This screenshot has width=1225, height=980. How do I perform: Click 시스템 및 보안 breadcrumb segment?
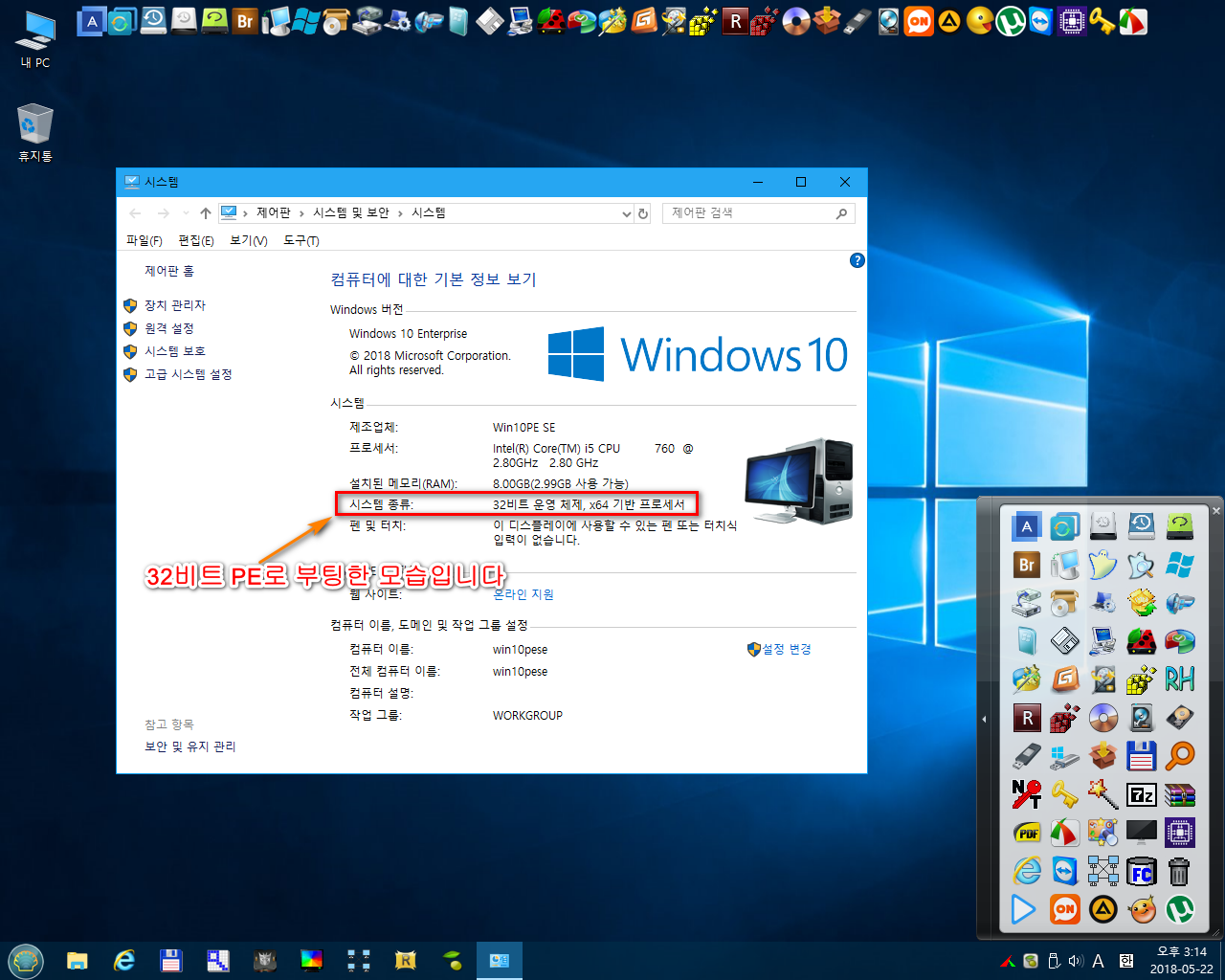[351, 212]
